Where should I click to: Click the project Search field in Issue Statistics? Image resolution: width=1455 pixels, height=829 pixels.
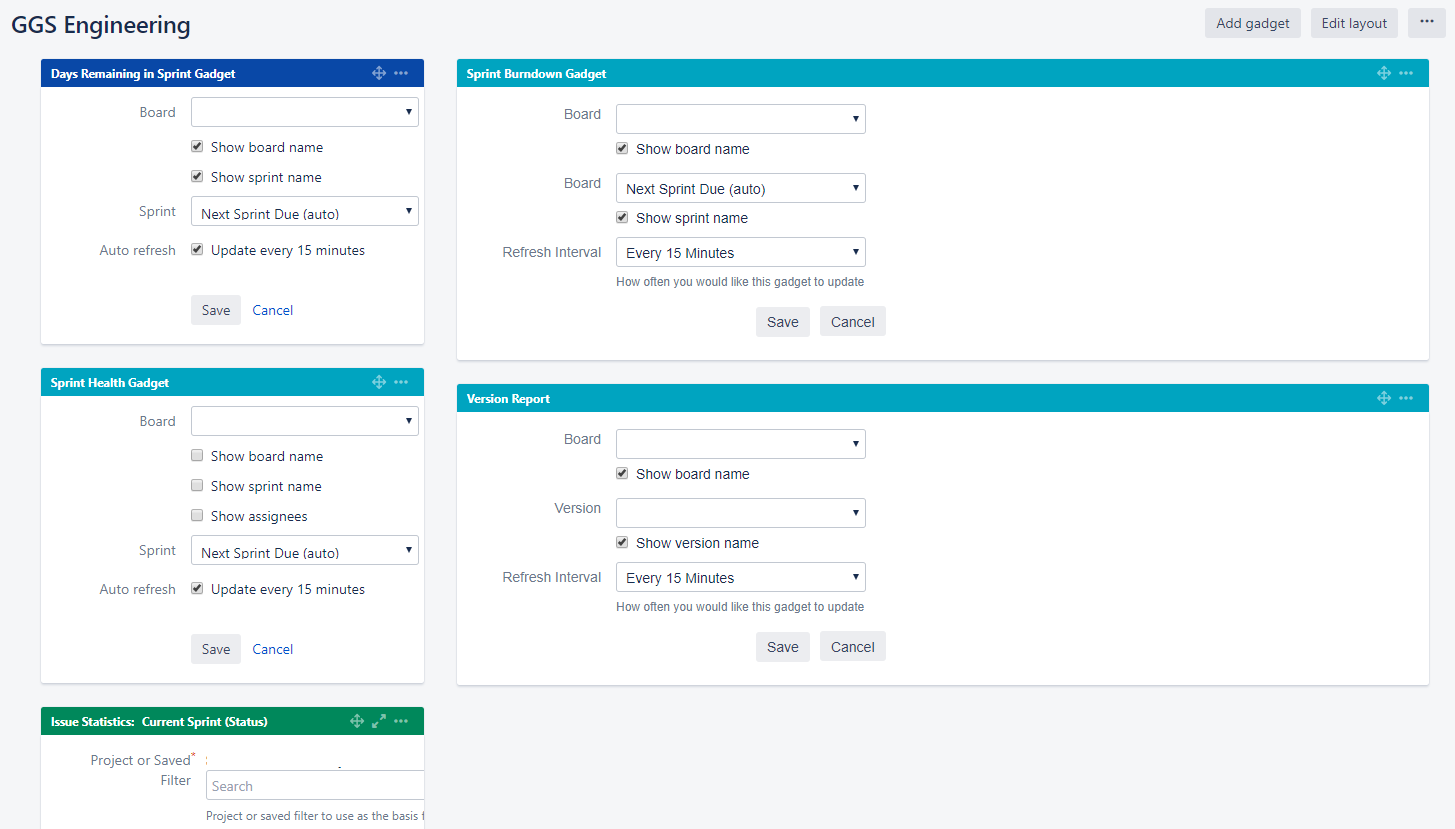314,785
